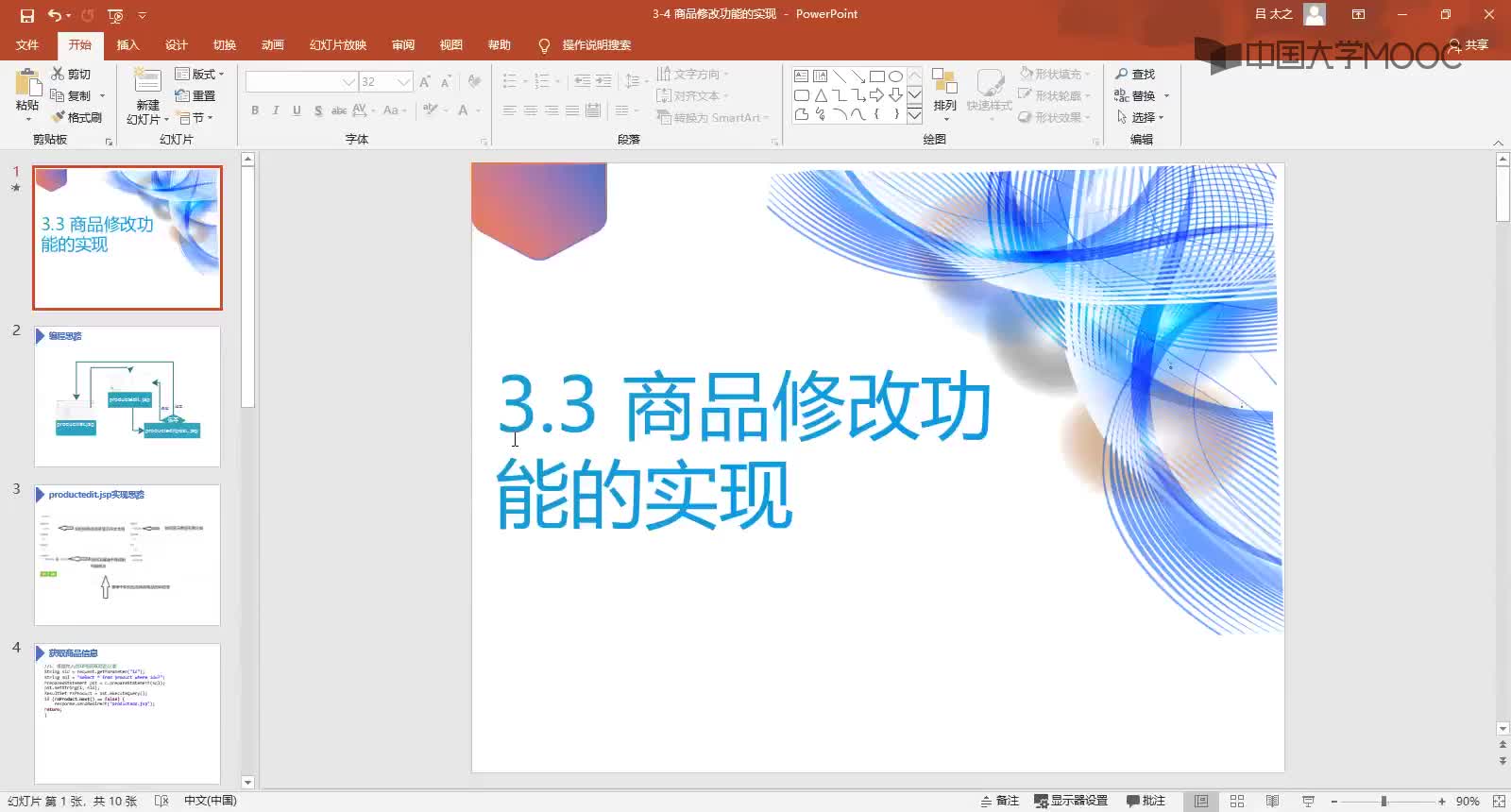Toggle center text alignment

(531, 110)
